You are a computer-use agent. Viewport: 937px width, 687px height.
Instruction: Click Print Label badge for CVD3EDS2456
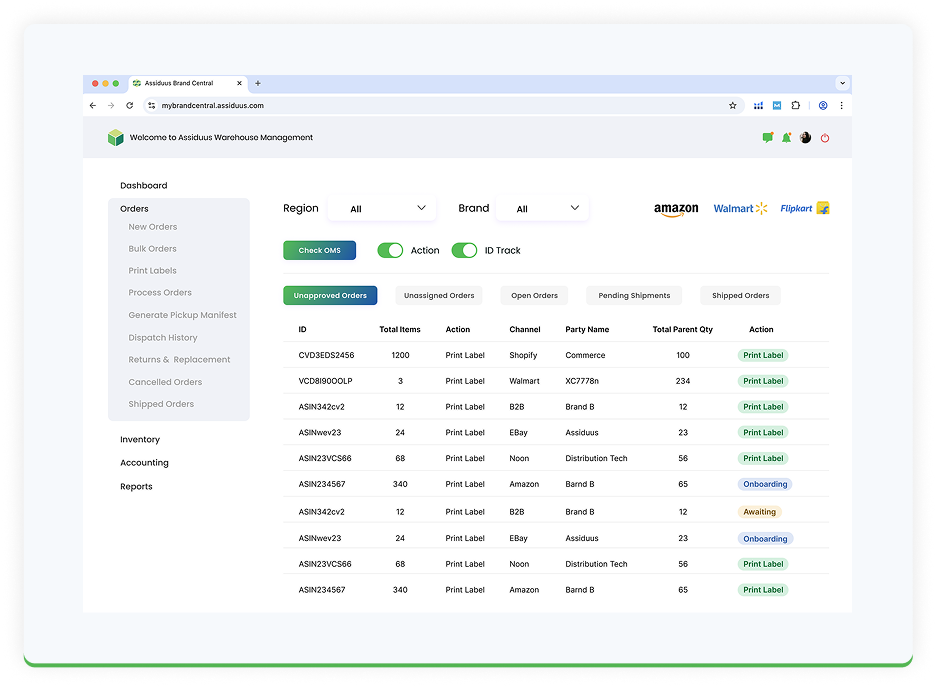coord(763,355)
